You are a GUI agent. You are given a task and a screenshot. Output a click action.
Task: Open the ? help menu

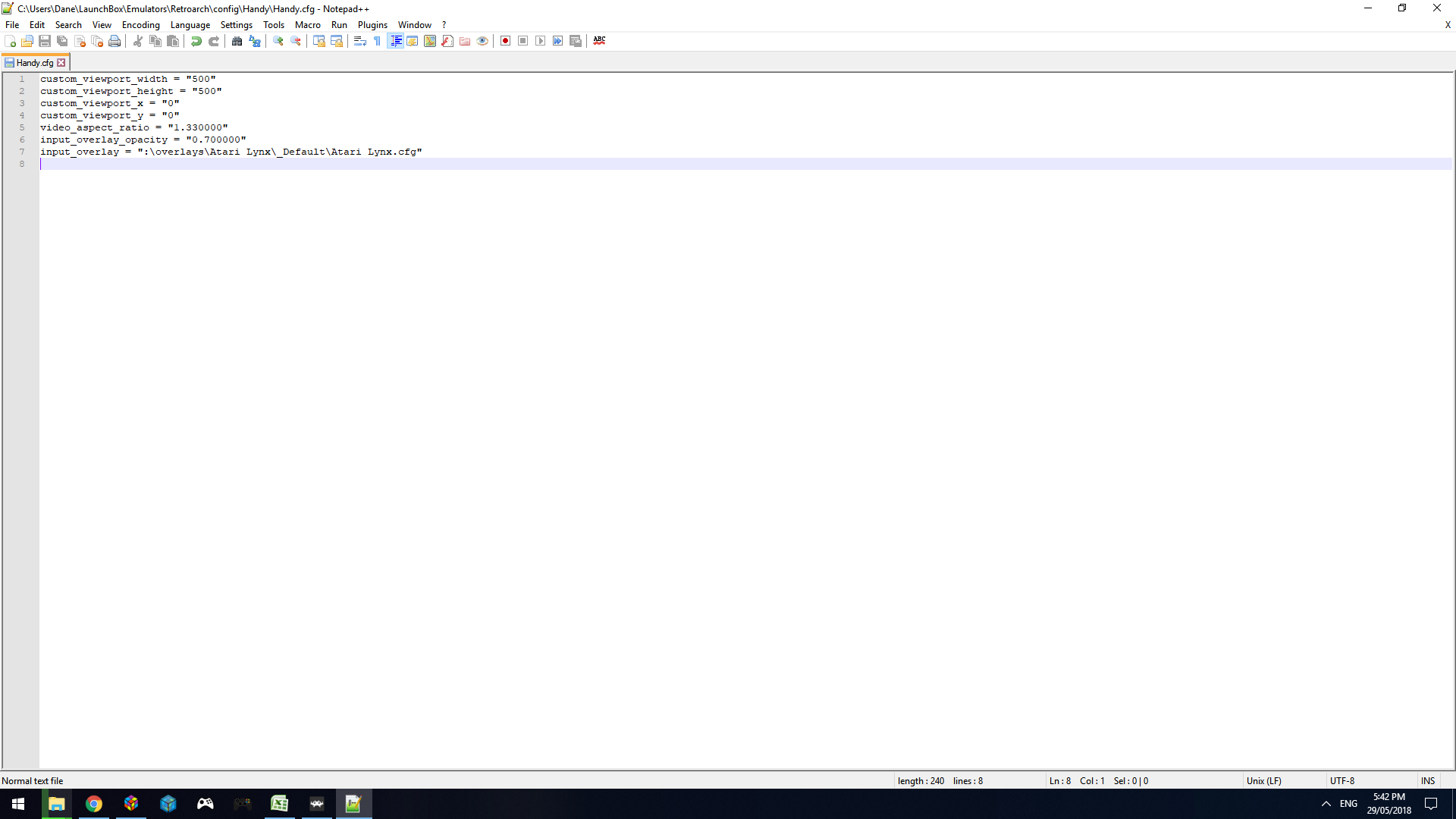coord(444,25)
